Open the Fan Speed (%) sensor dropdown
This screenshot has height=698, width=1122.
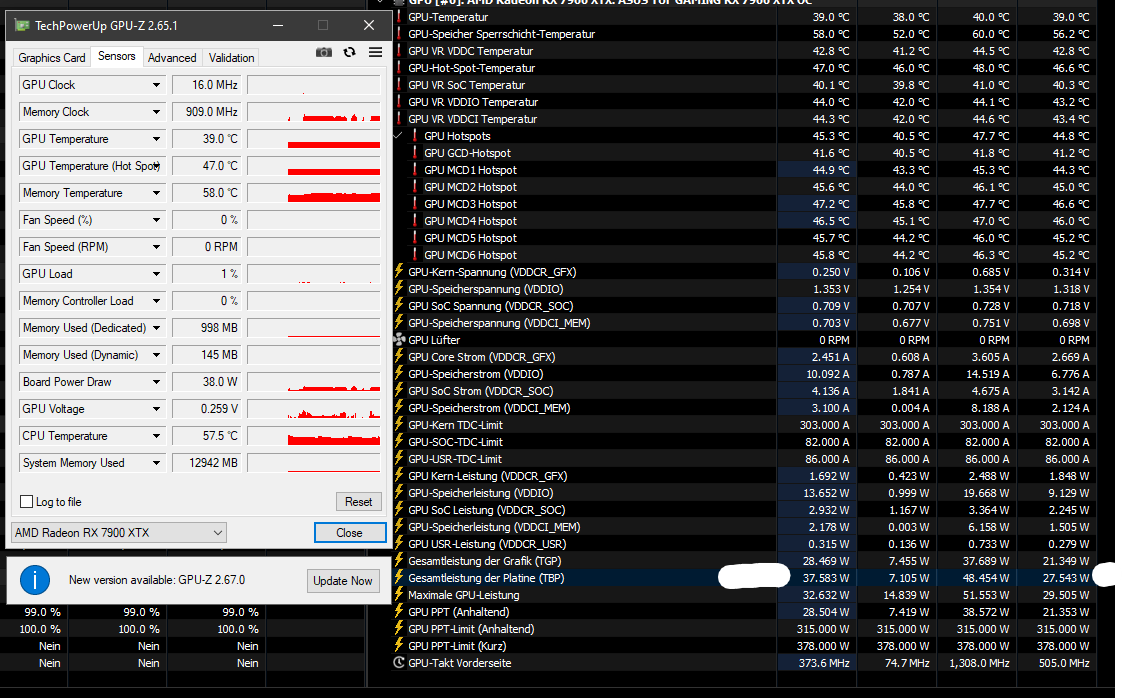(156, 220)
